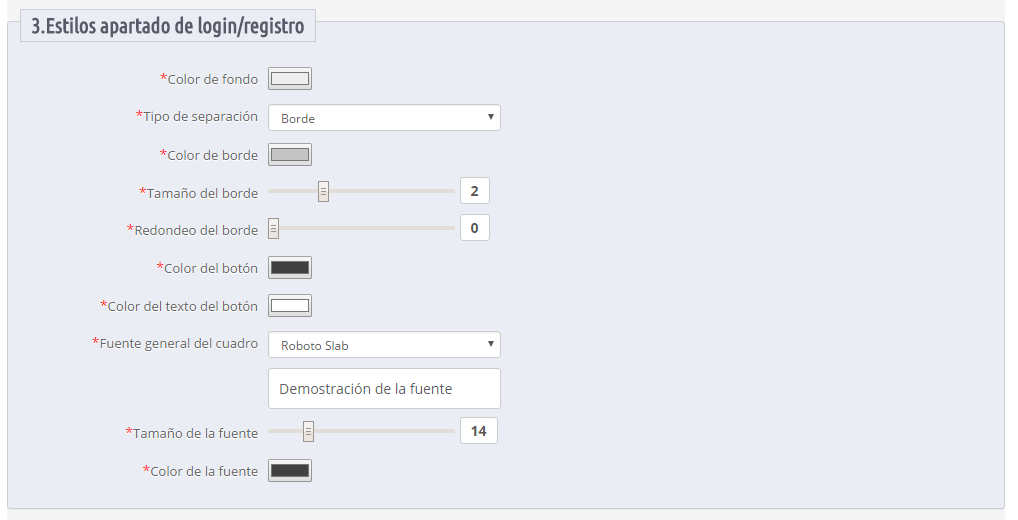Click the Roboto Slab dropdown arrow
This screenshot has height=520, width=1018.
pyautogui.click(x=491, y=344)
